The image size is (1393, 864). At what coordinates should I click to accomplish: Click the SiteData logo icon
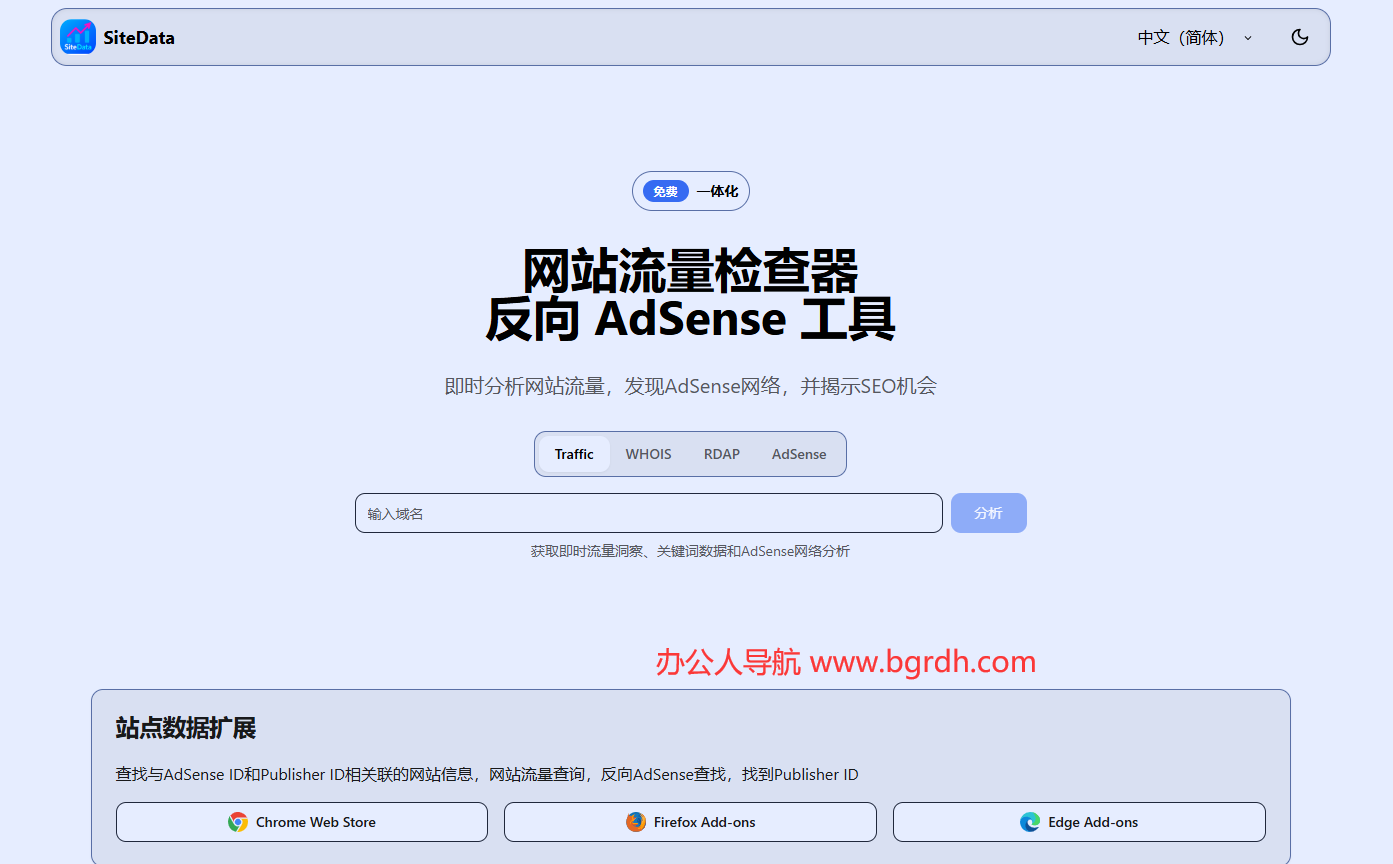(78, 37)
